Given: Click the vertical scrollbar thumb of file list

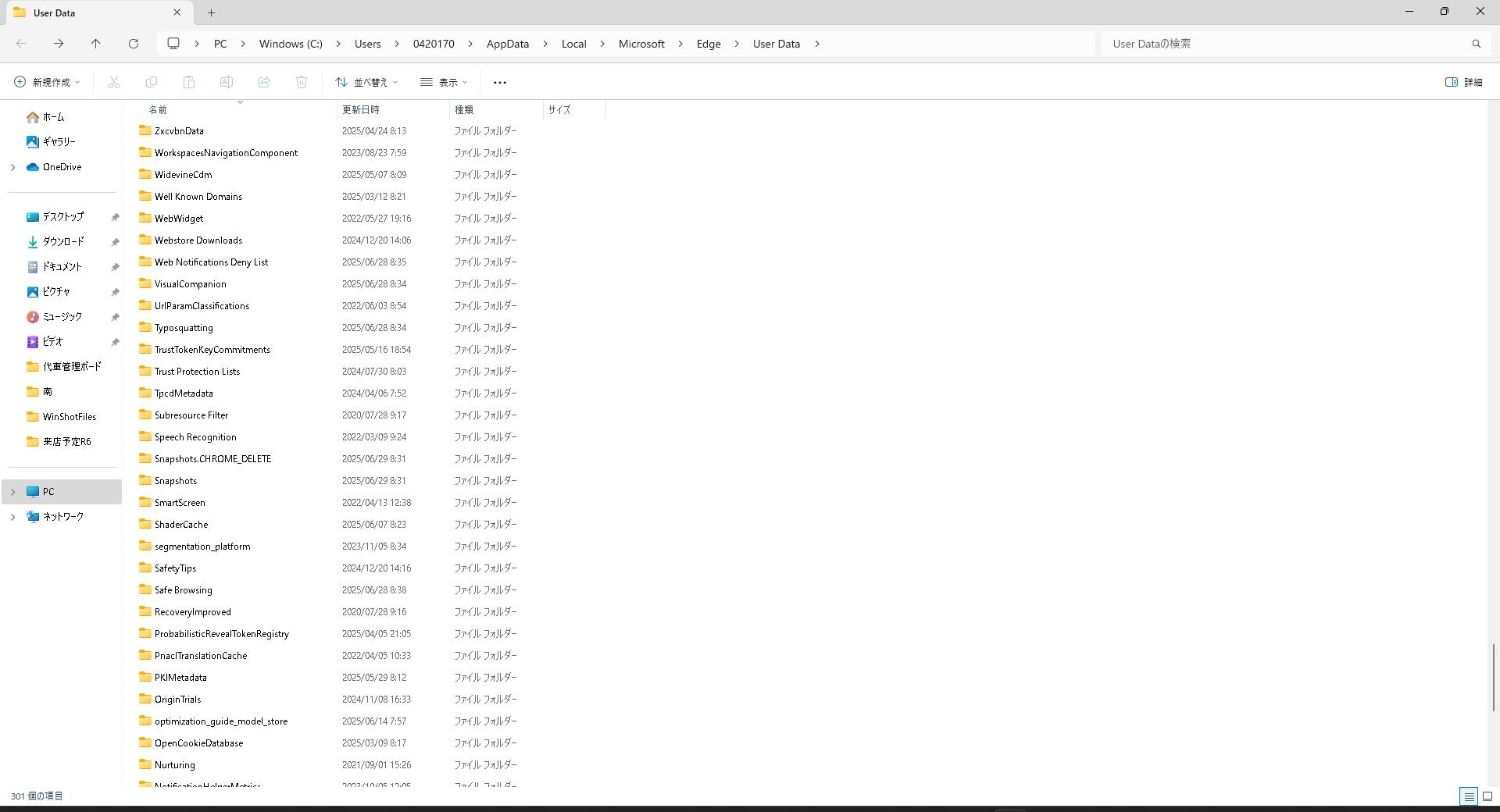Looking at the screenshot, I should pos(1493,678).
